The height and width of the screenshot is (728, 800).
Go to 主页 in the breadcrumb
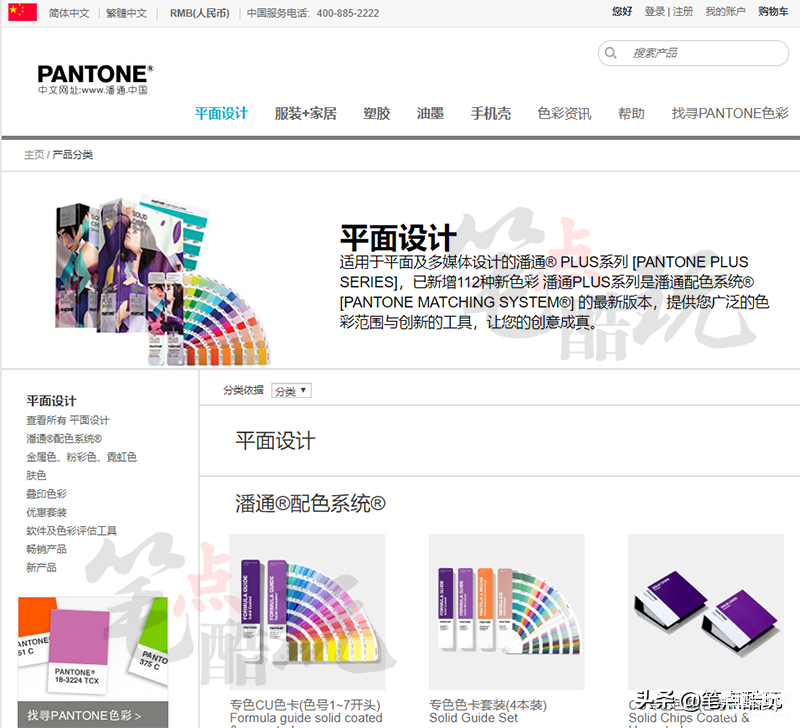(x=34, y=155)
